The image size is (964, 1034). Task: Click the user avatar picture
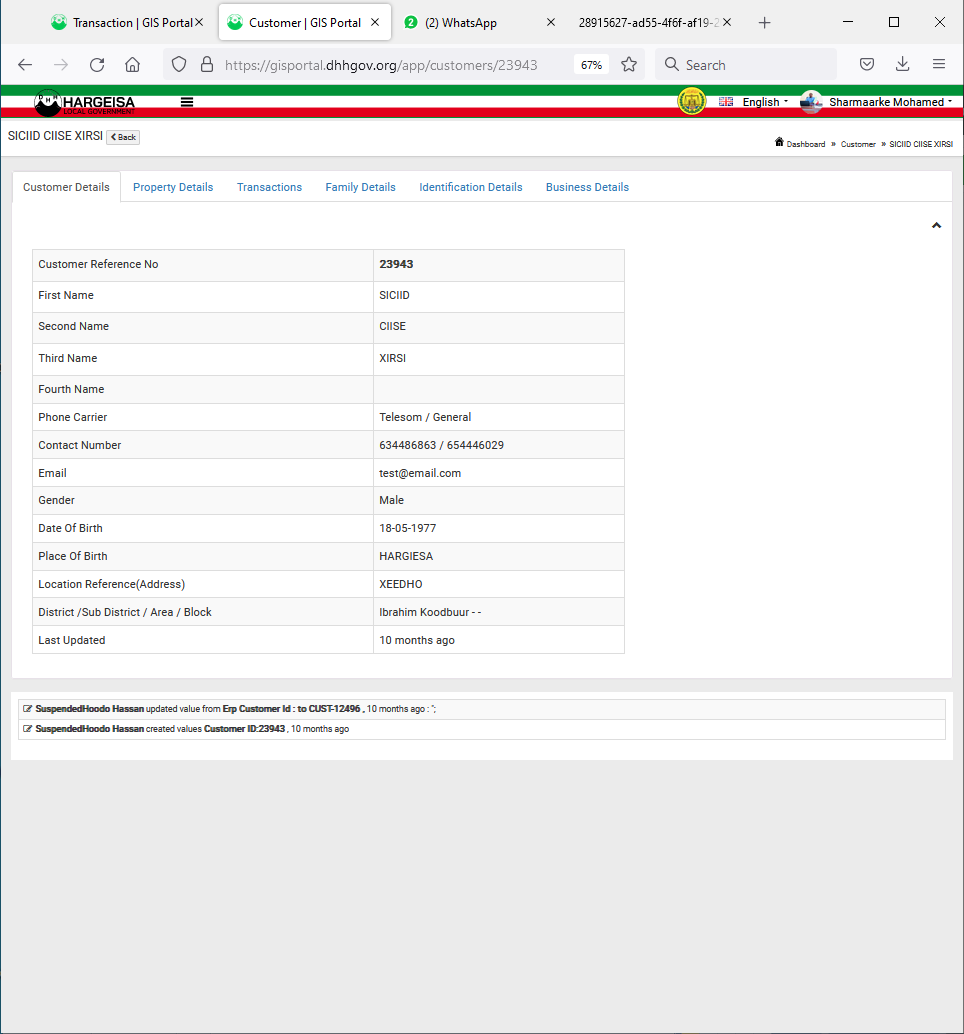(811, 102)
